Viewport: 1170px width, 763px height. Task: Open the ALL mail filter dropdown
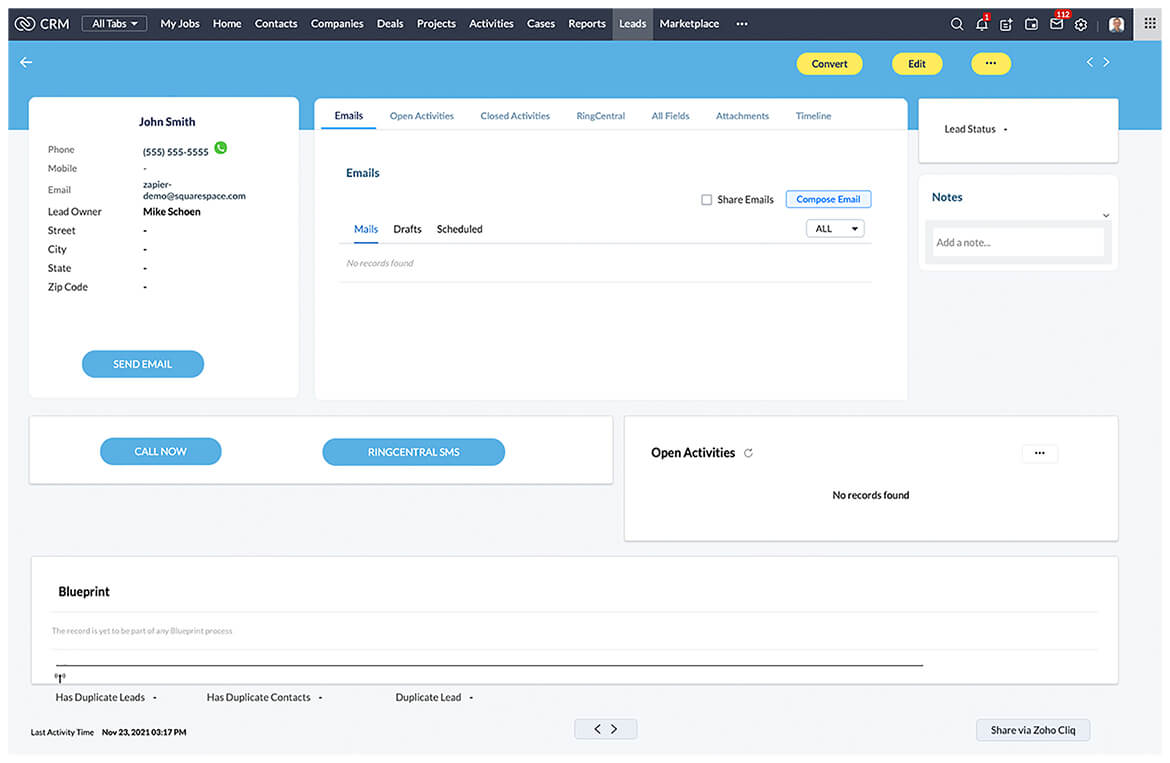click(835, 229)
